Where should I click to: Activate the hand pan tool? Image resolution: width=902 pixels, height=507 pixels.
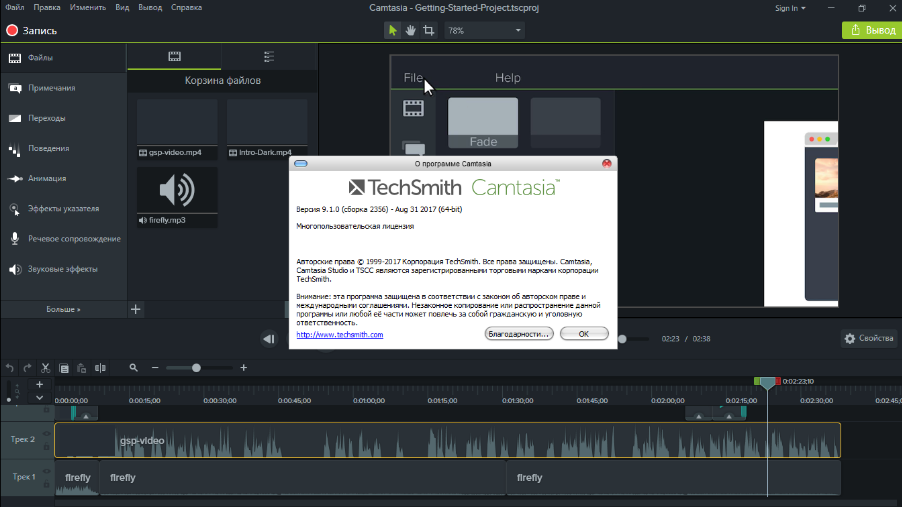point(410,30)
